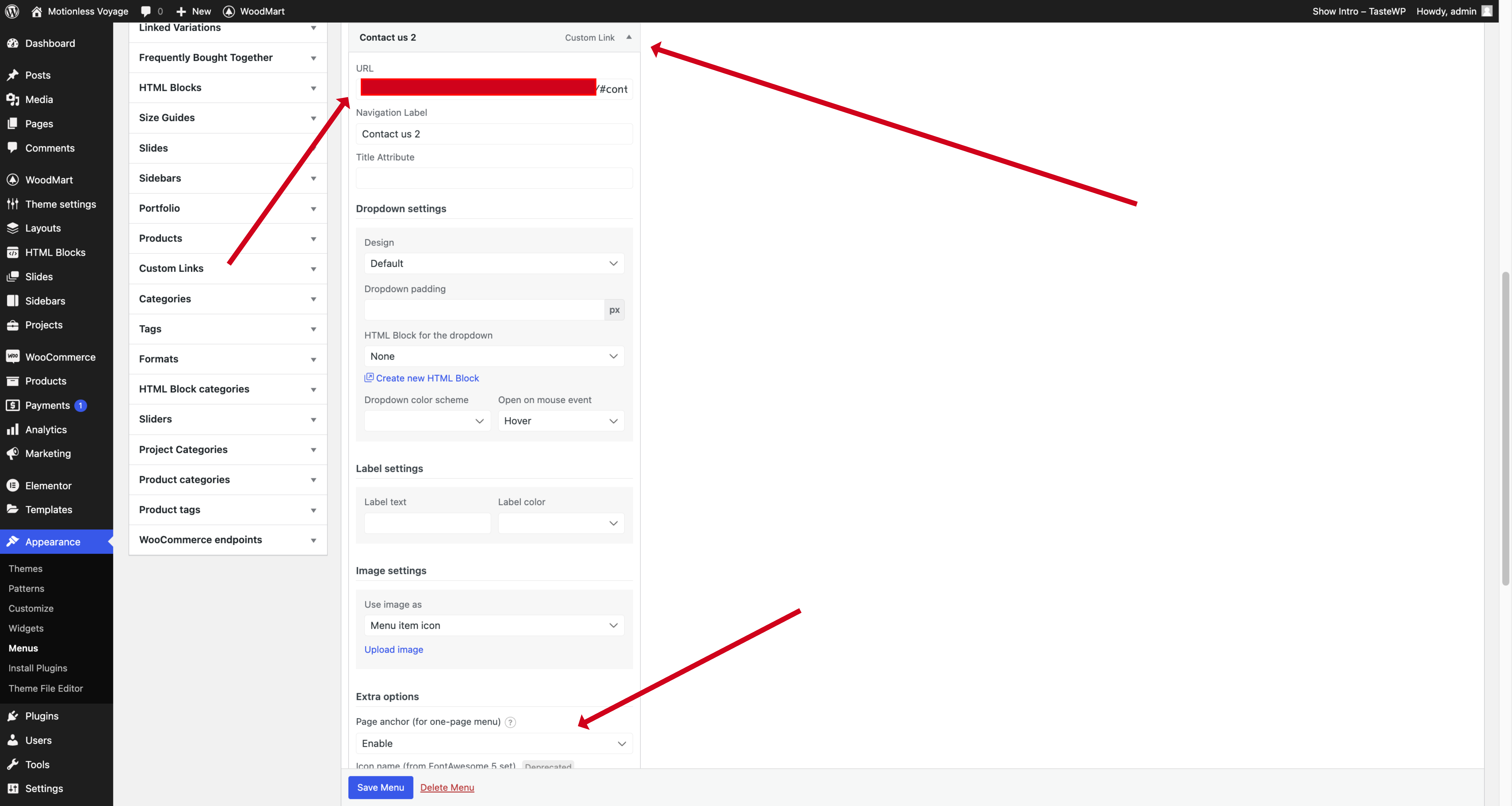Open Templates folder icon
1512x806 pixels.
coord(13,510)
